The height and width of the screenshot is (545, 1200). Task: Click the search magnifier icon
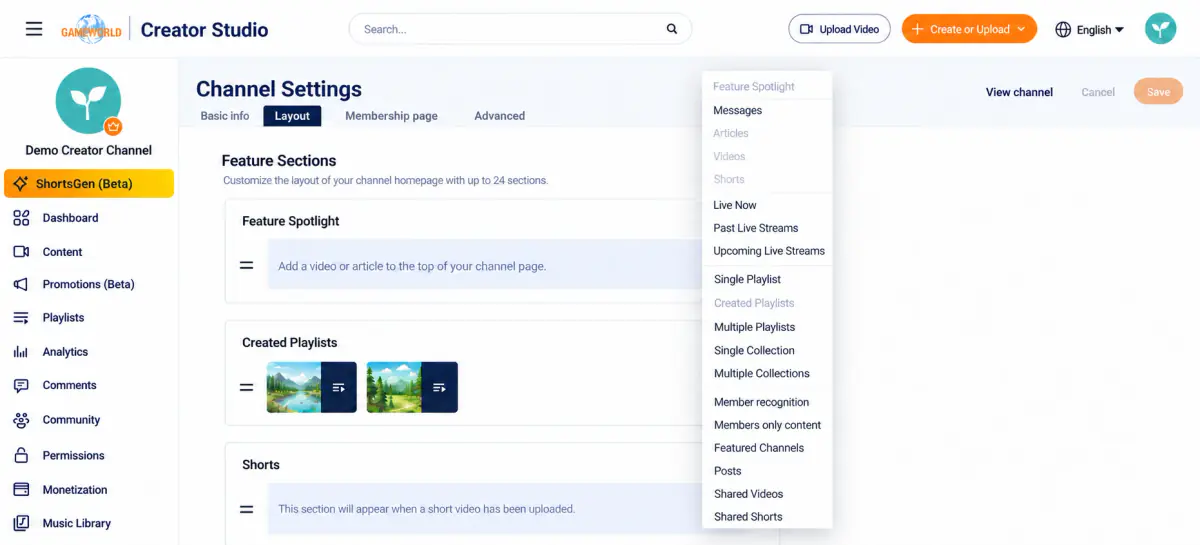(x=672, y=29)
